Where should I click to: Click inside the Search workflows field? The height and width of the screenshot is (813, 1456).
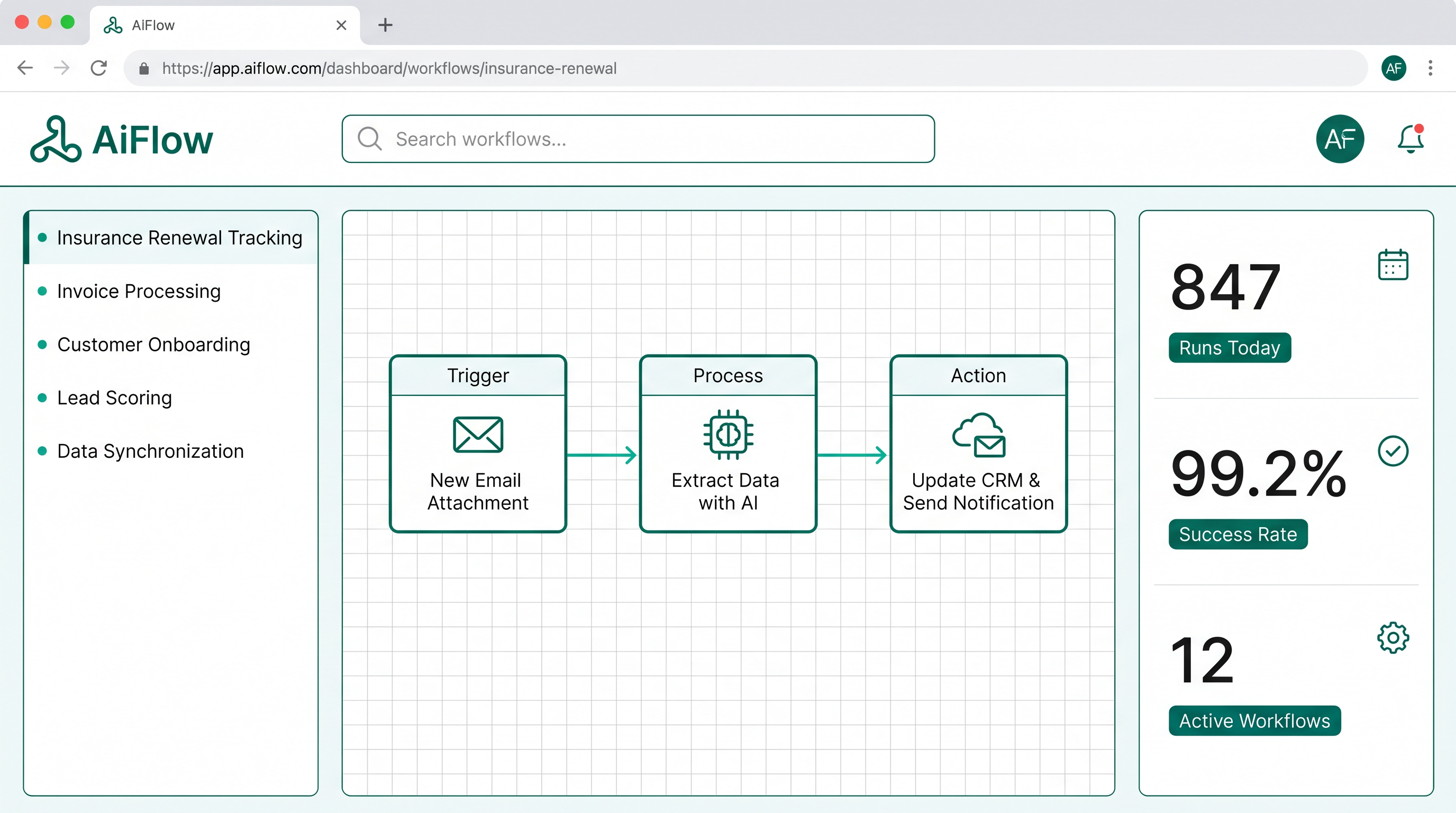(x=622, y=139)
